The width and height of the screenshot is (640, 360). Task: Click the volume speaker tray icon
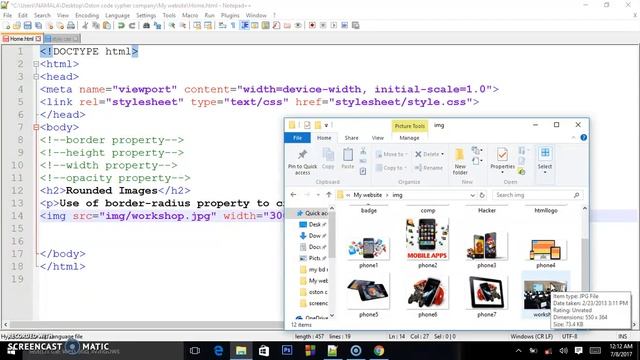(564, 351)
